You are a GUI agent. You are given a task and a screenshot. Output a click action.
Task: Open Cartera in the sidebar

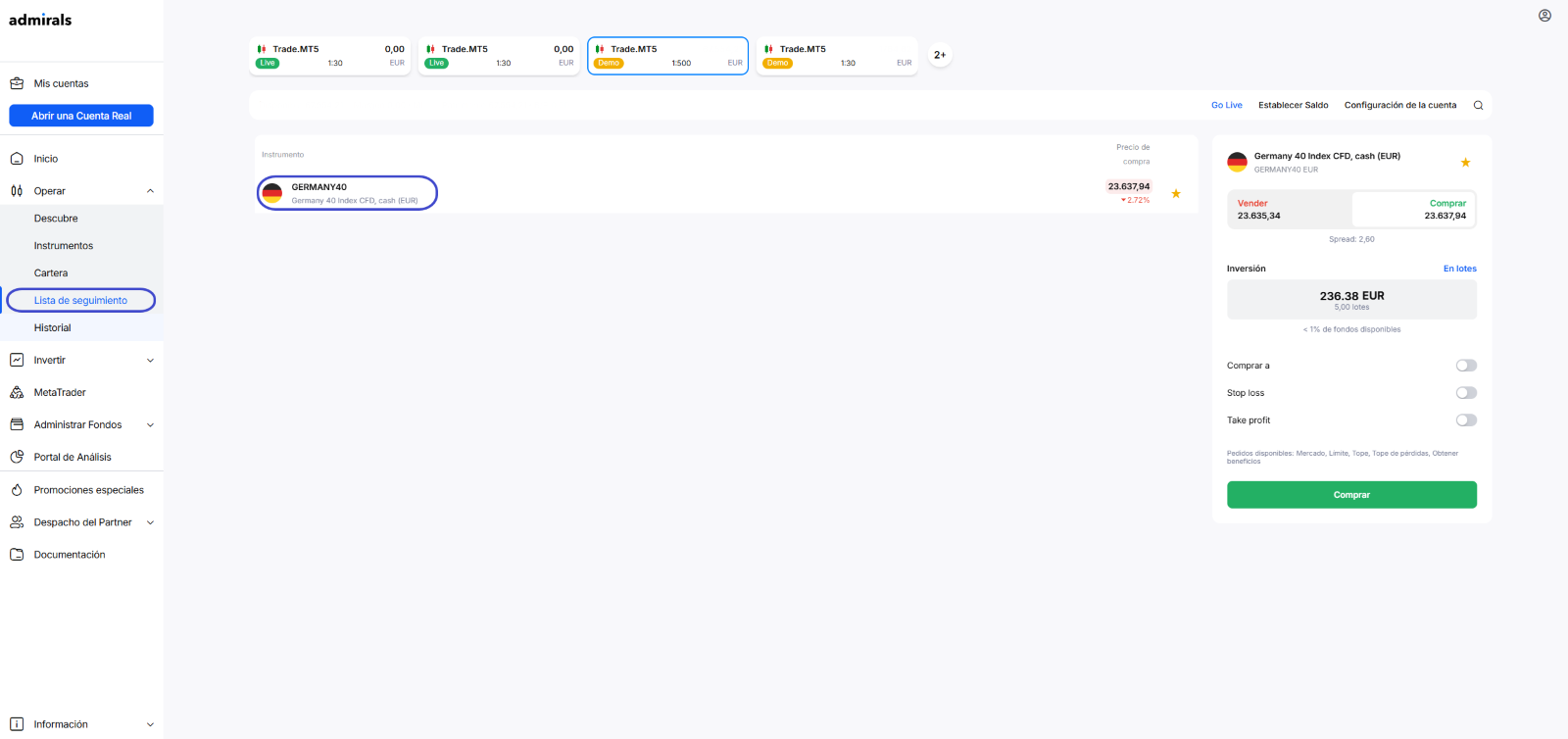51,273
